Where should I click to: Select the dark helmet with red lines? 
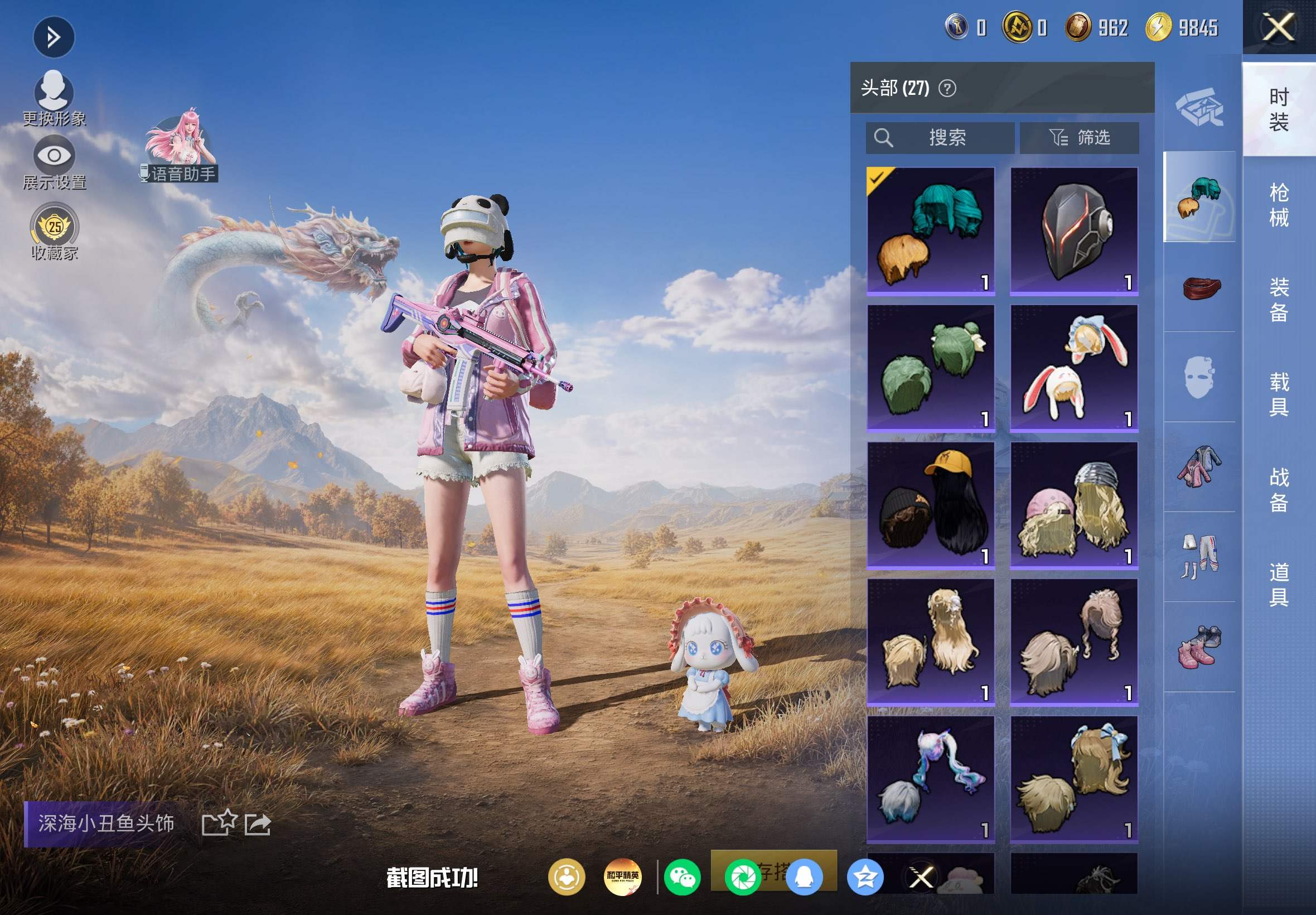click(x=1073, y=231)
